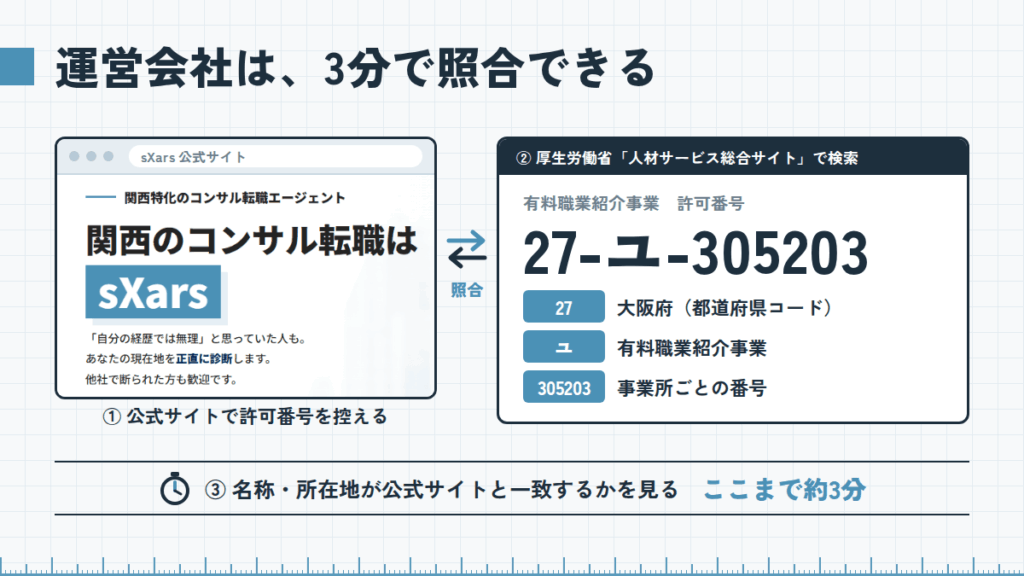Click '有料職業紹介事業' next to the ユ badge
The height and width of the screenshot is (576, 1024).
pos(692,348)
